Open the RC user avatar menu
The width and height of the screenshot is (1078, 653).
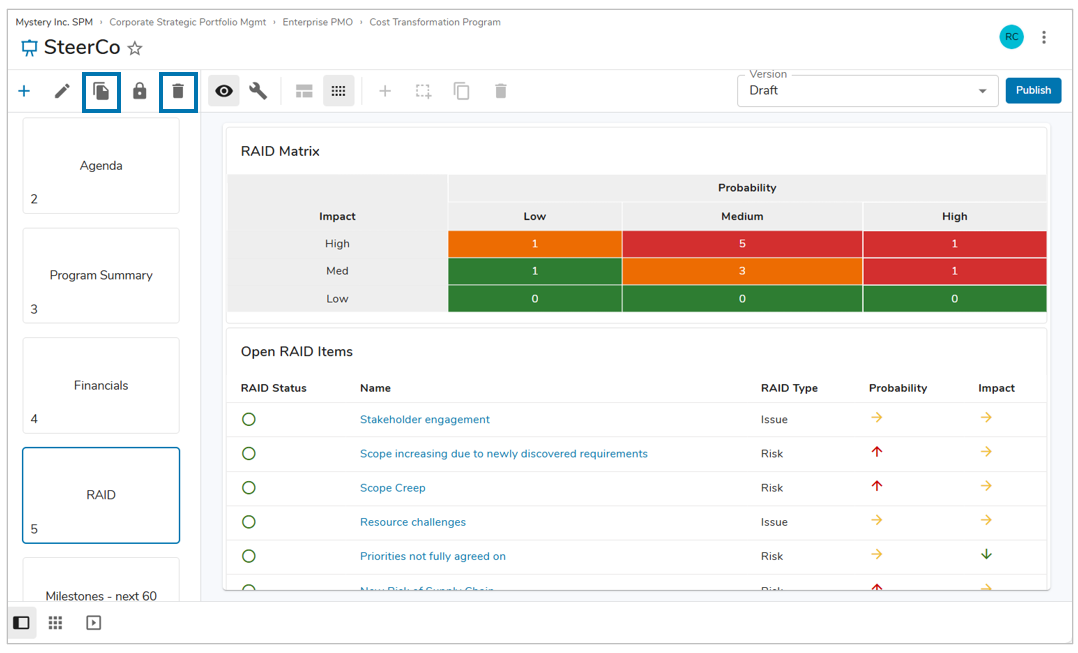point(1011,37)
